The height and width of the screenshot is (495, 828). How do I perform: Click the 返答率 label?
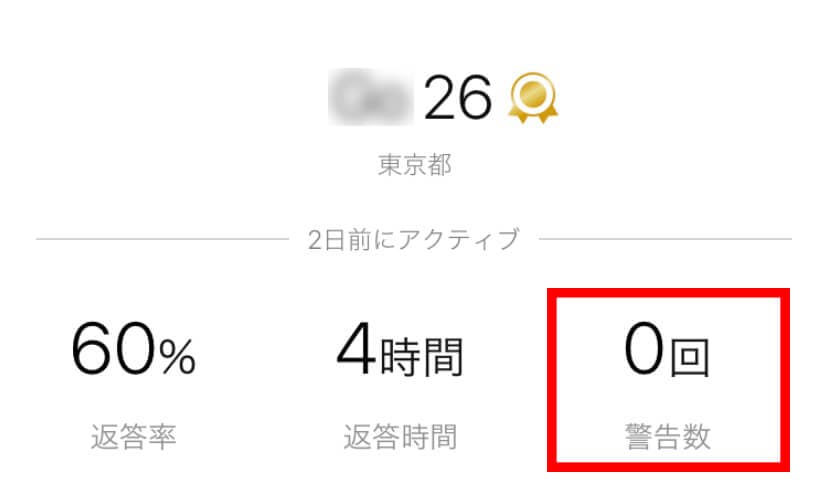pyautogui.click(x=133, y=436)
